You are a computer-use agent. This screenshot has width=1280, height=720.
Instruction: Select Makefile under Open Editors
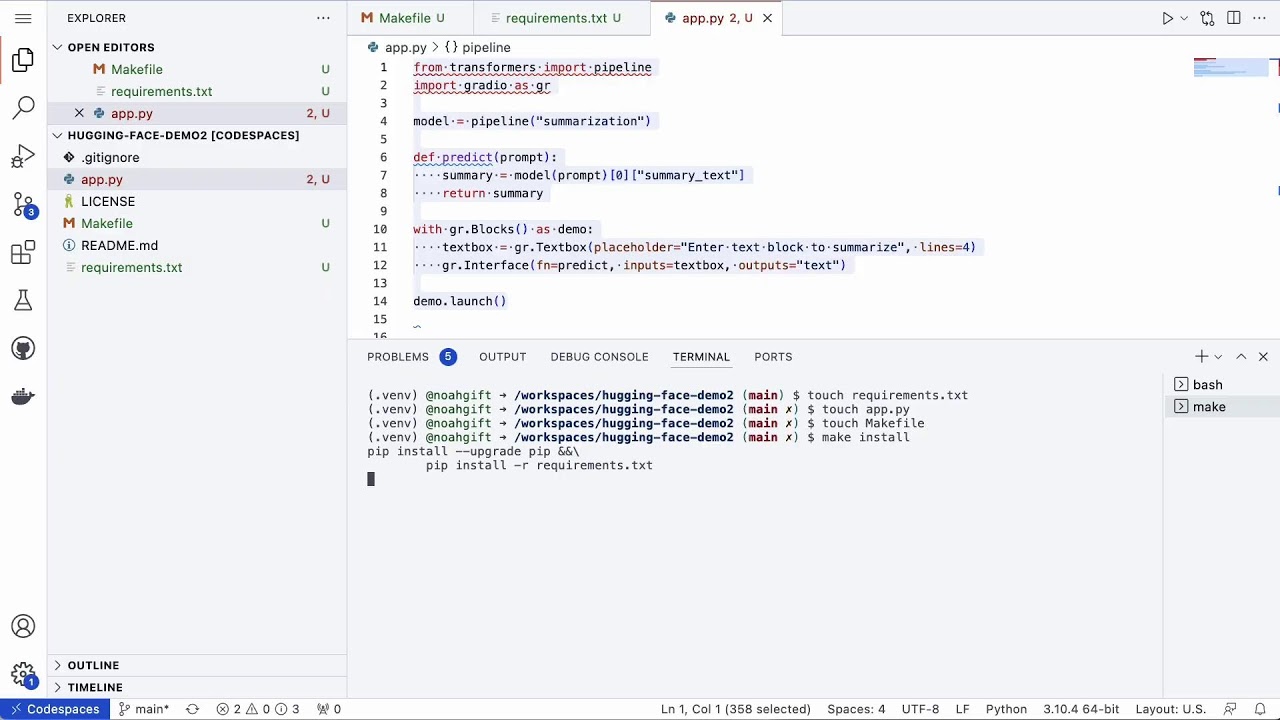pyautogui.click(x=197, y=69)
